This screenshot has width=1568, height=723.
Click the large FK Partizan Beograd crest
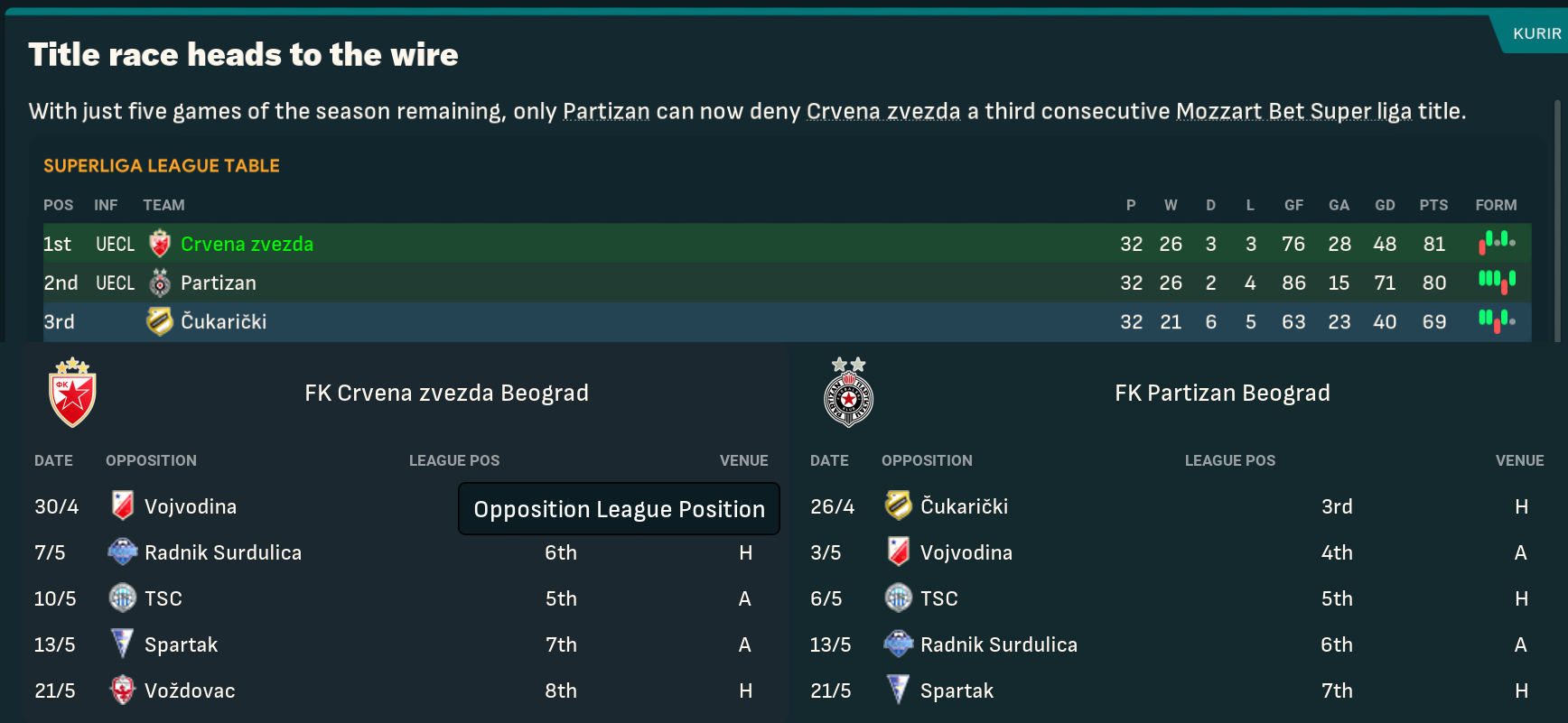849,394
